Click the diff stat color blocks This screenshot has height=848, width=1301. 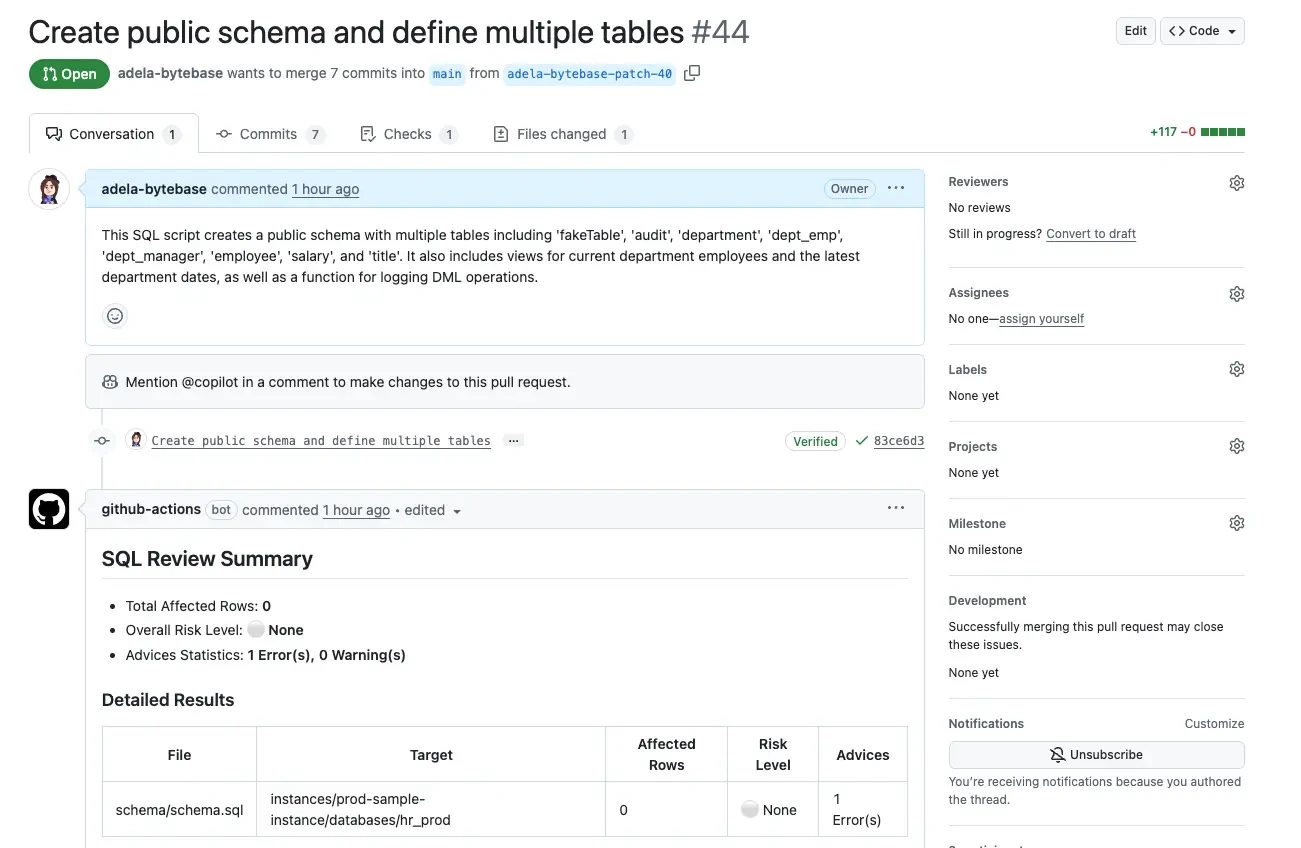[1222, 132]
